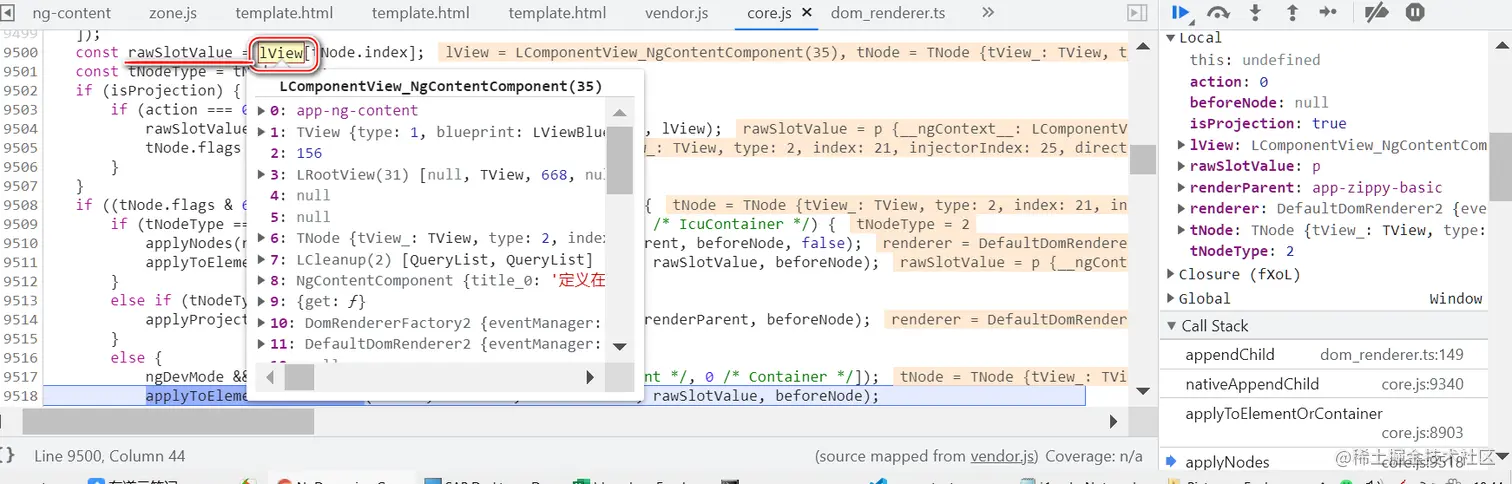Toggle the debugger sidebar pane
The height and width of the screenshot is (484, 1512).
tap(1137, 13)
